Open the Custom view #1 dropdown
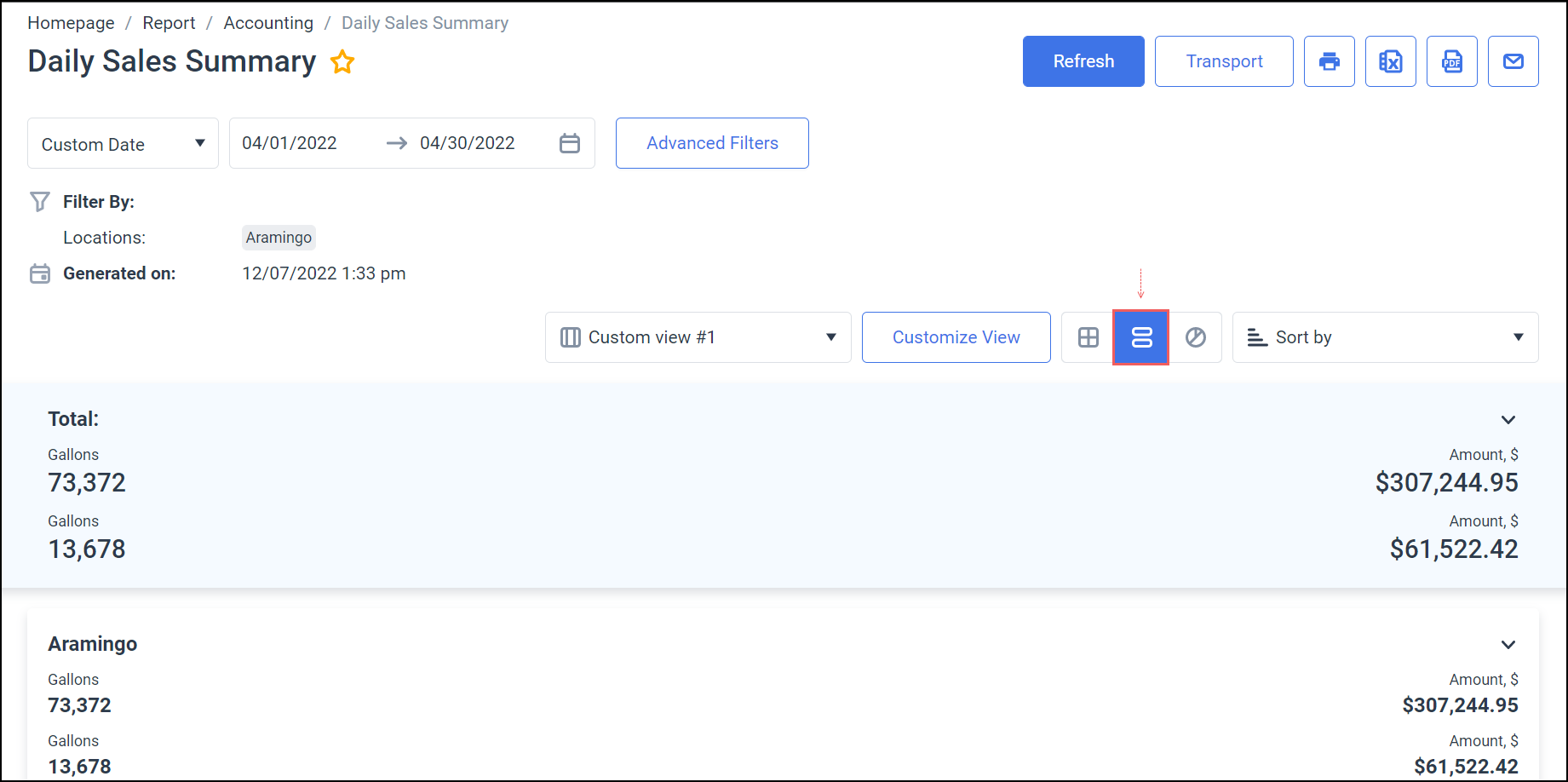The width and height of the screenshot is (1568, 782). tap(698, 337)
